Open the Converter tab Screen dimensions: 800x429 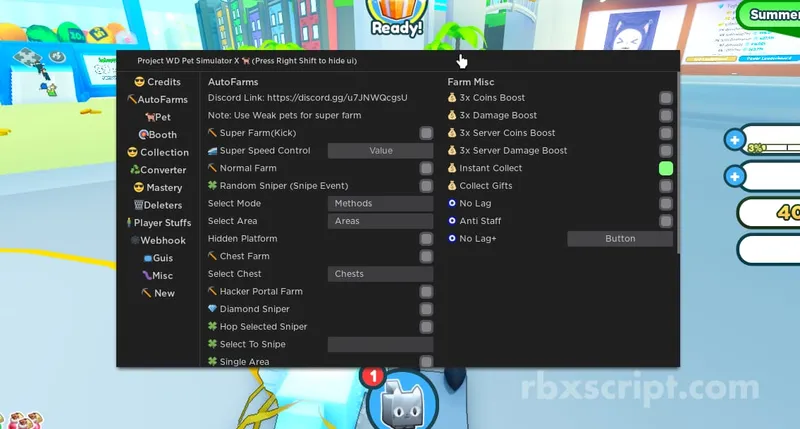click(158, 170)
